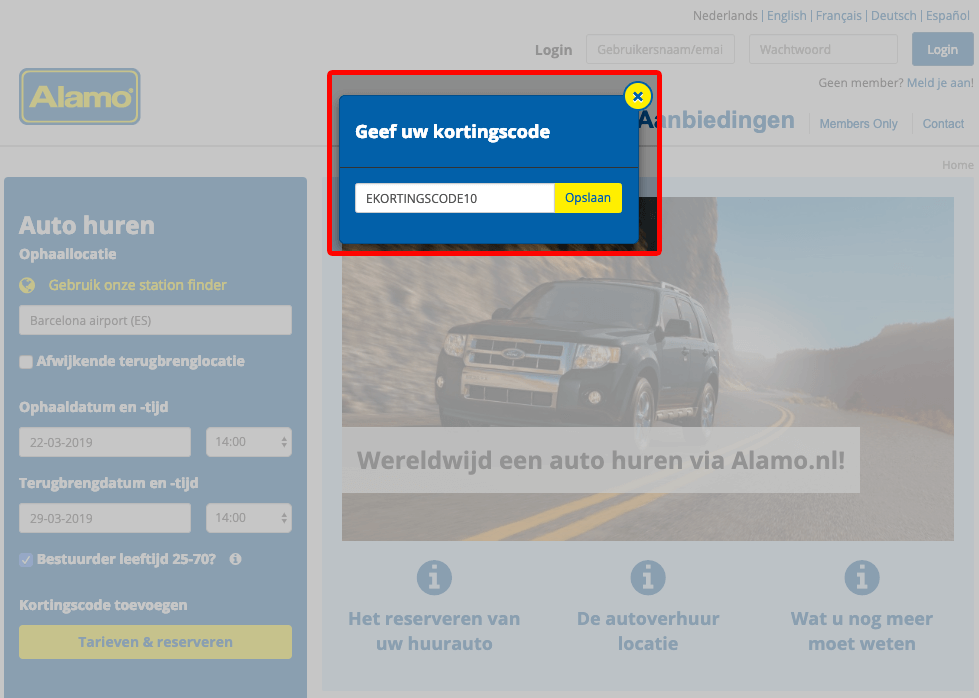Open the return time 14:00 dropdown
The image size is (979, 698).
(x=249, y=518)
